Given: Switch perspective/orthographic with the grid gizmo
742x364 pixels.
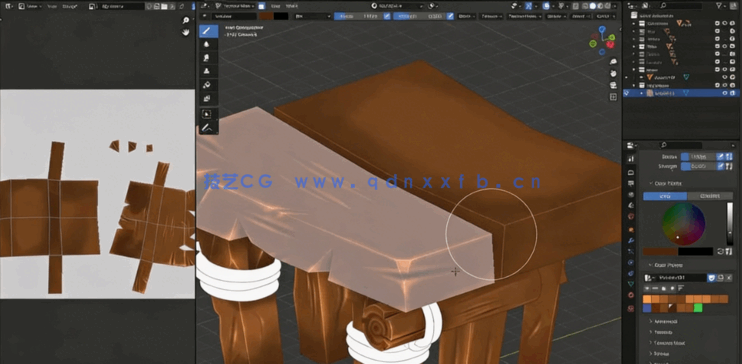Looking at the screenshot, I should coord(613,97).
